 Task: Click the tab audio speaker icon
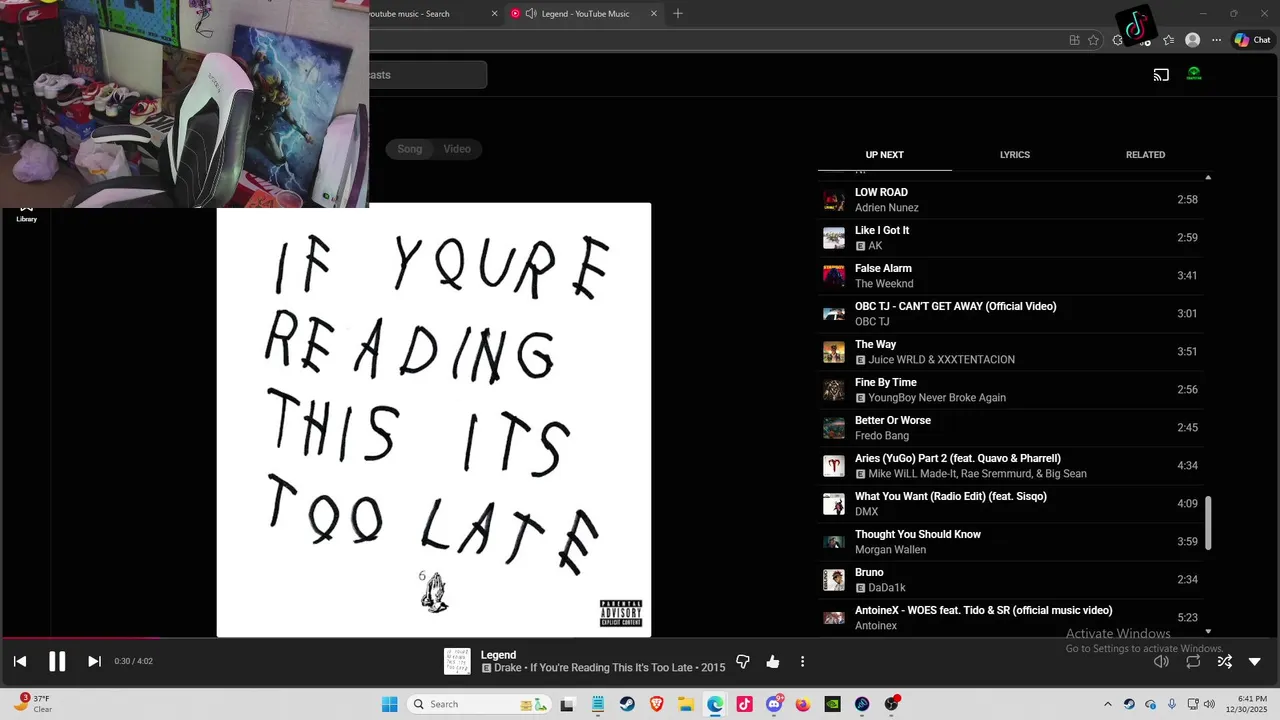[x=531, y=14]
